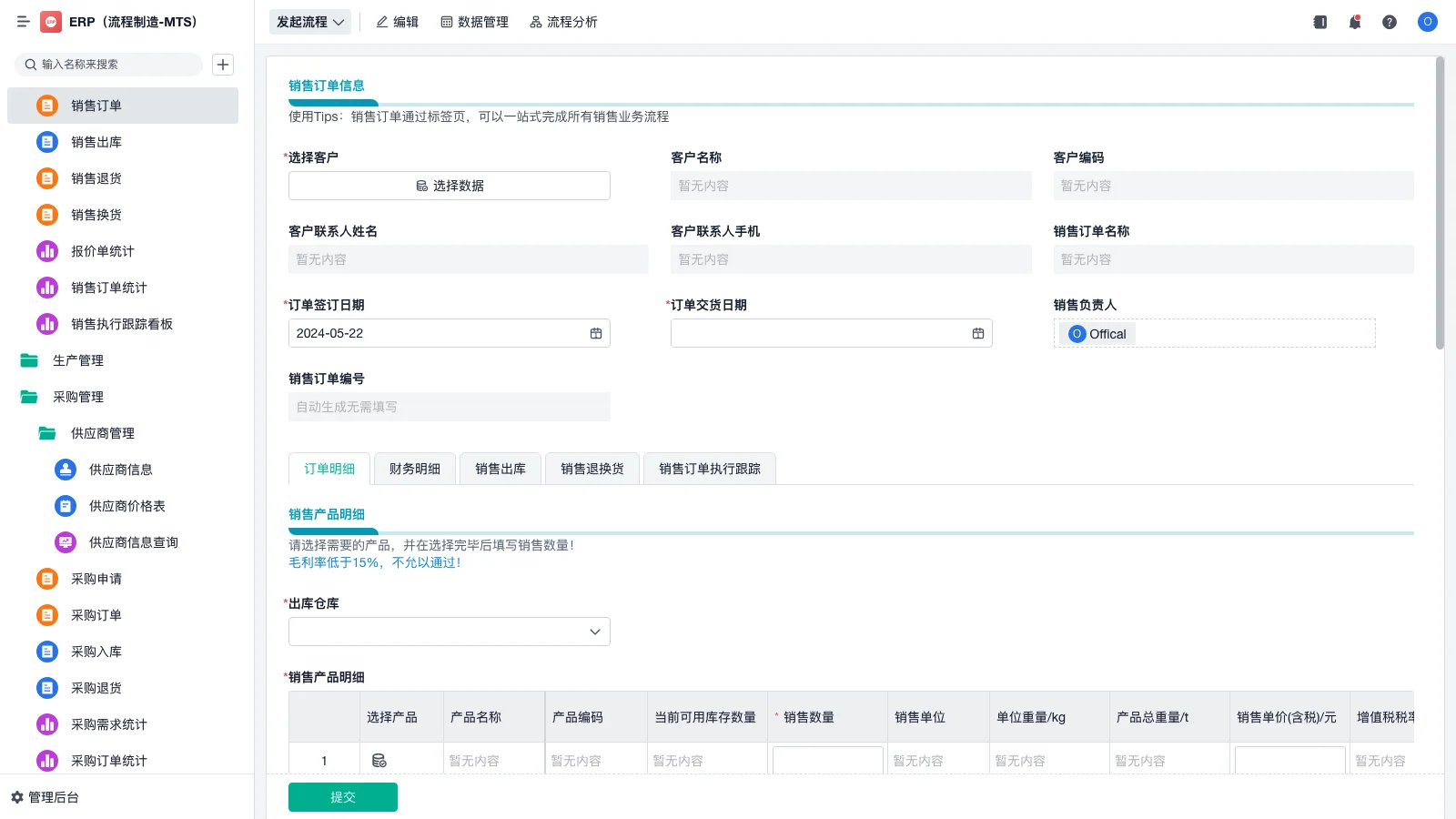Toggle the sidebar with the hamburger icon
Screen dimensions: 1456x819
(x=23, y=22)
